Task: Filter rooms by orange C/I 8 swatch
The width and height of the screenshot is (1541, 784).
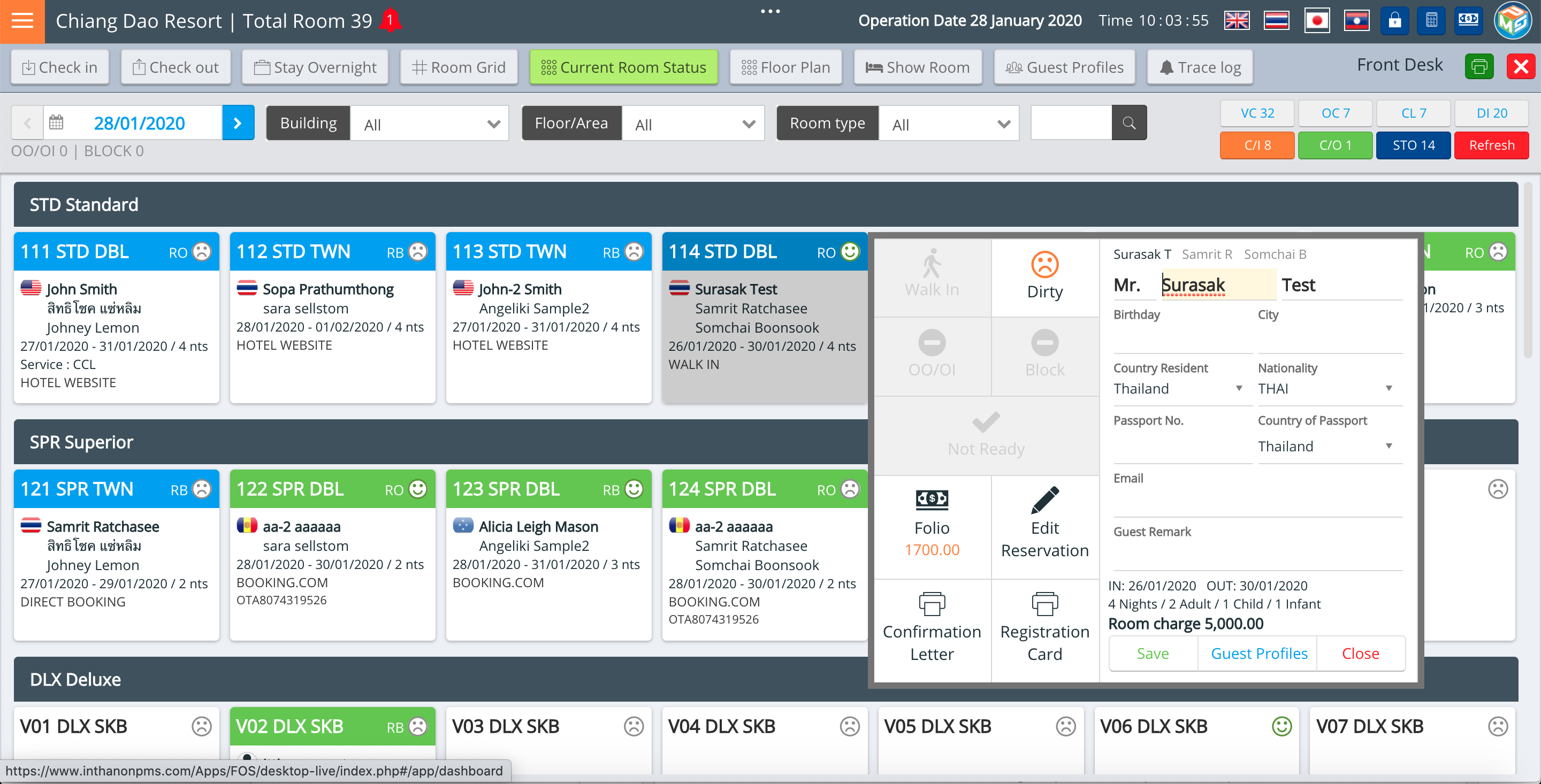Action: click(1257, 145)
